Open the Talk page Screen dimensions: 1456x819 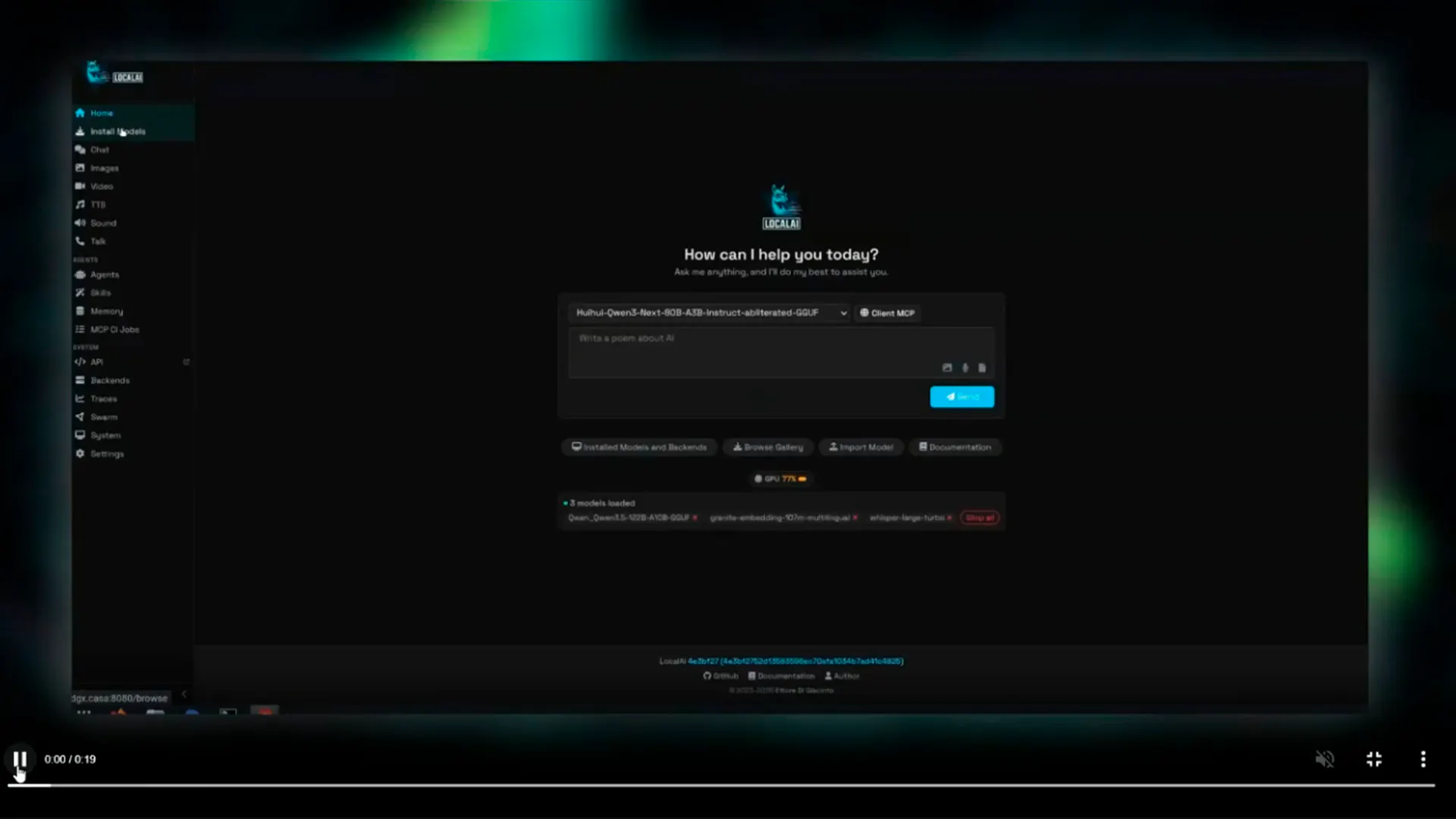point(133,241)
